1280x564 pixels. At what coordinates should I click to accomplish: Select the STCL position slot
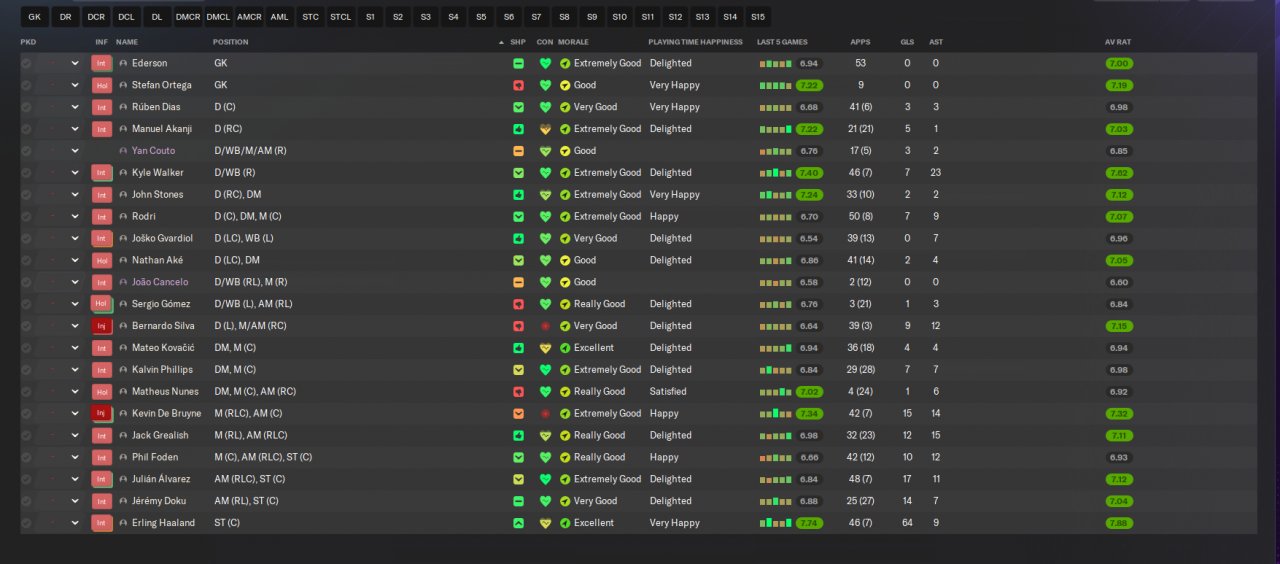tap(340, 17)
